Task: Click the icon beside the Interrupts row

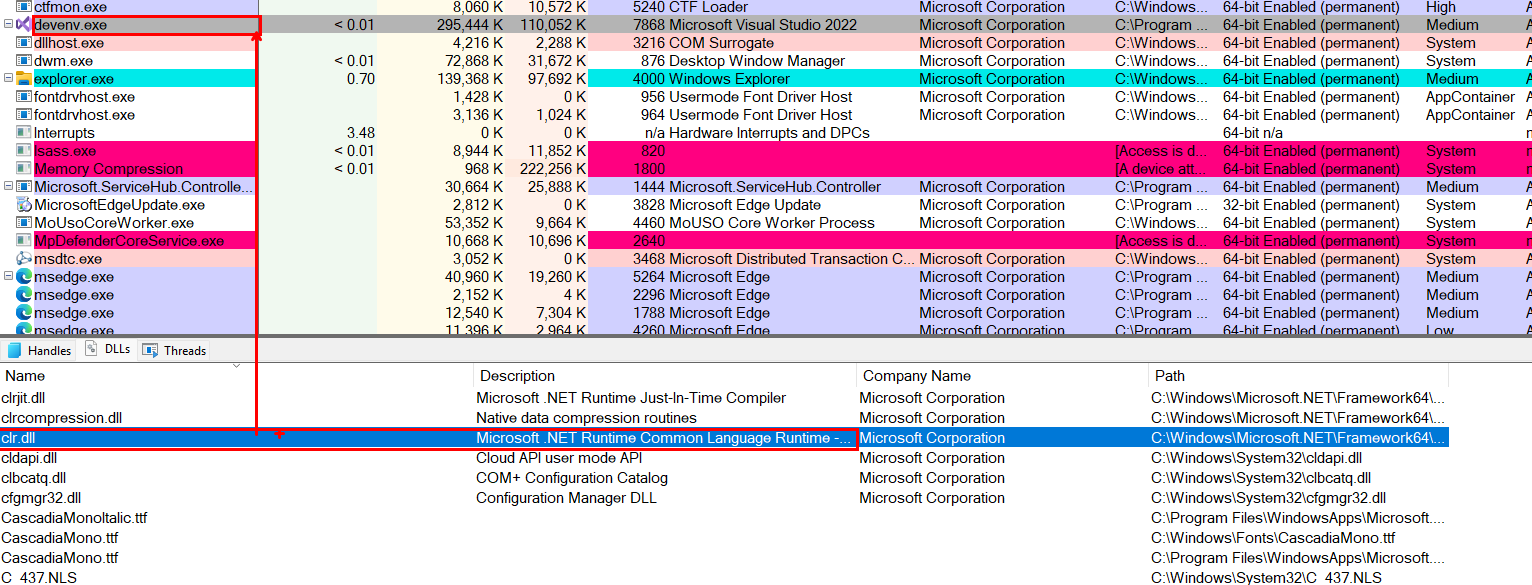Action: pyautogui.click(x=24, y=133)
